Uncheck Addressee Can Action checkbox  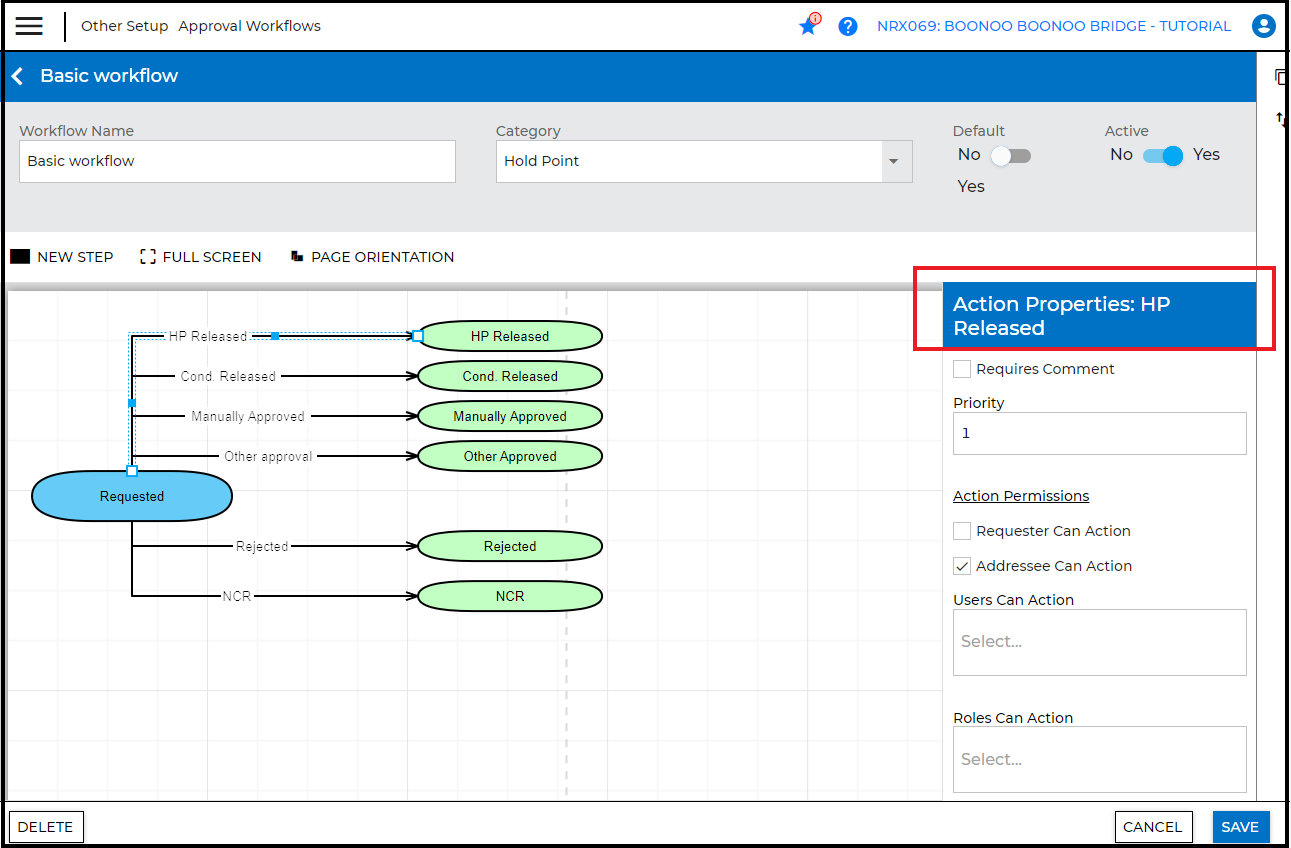tap(962, 566)
